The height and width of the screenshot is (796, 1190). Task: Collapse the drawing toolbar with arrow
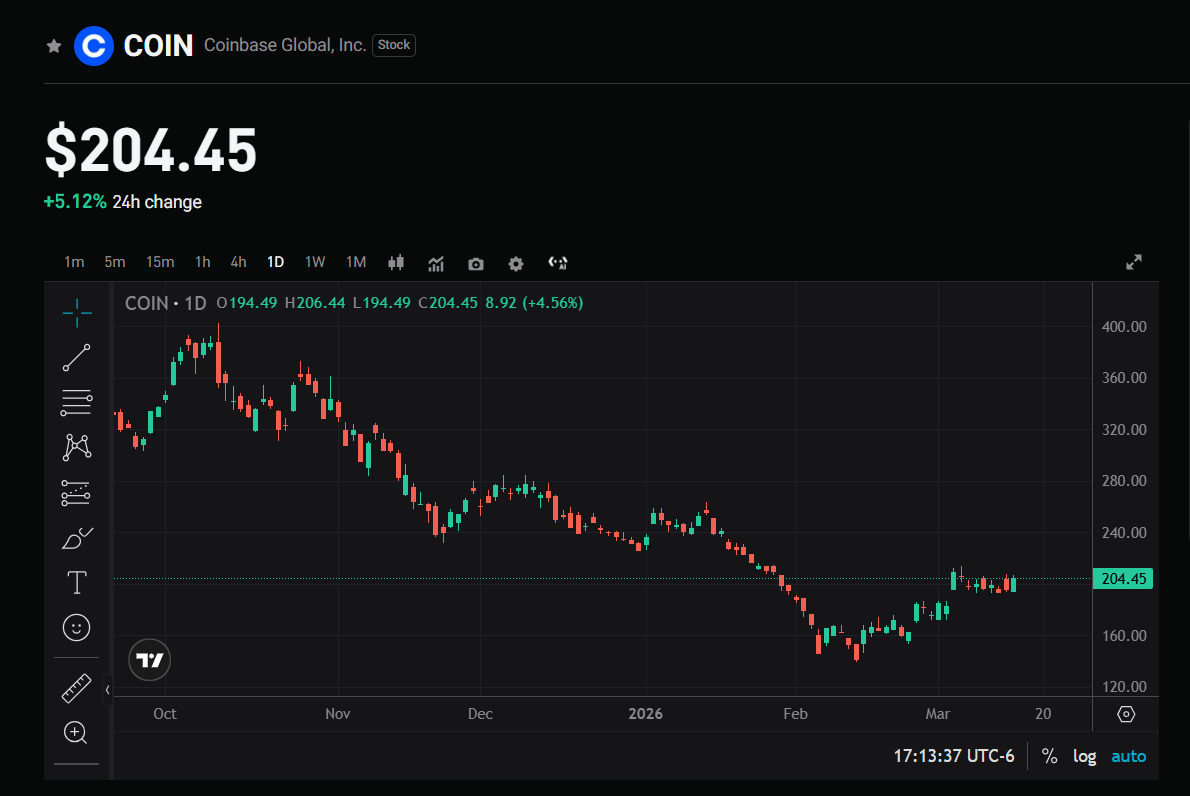coord(108,690)
